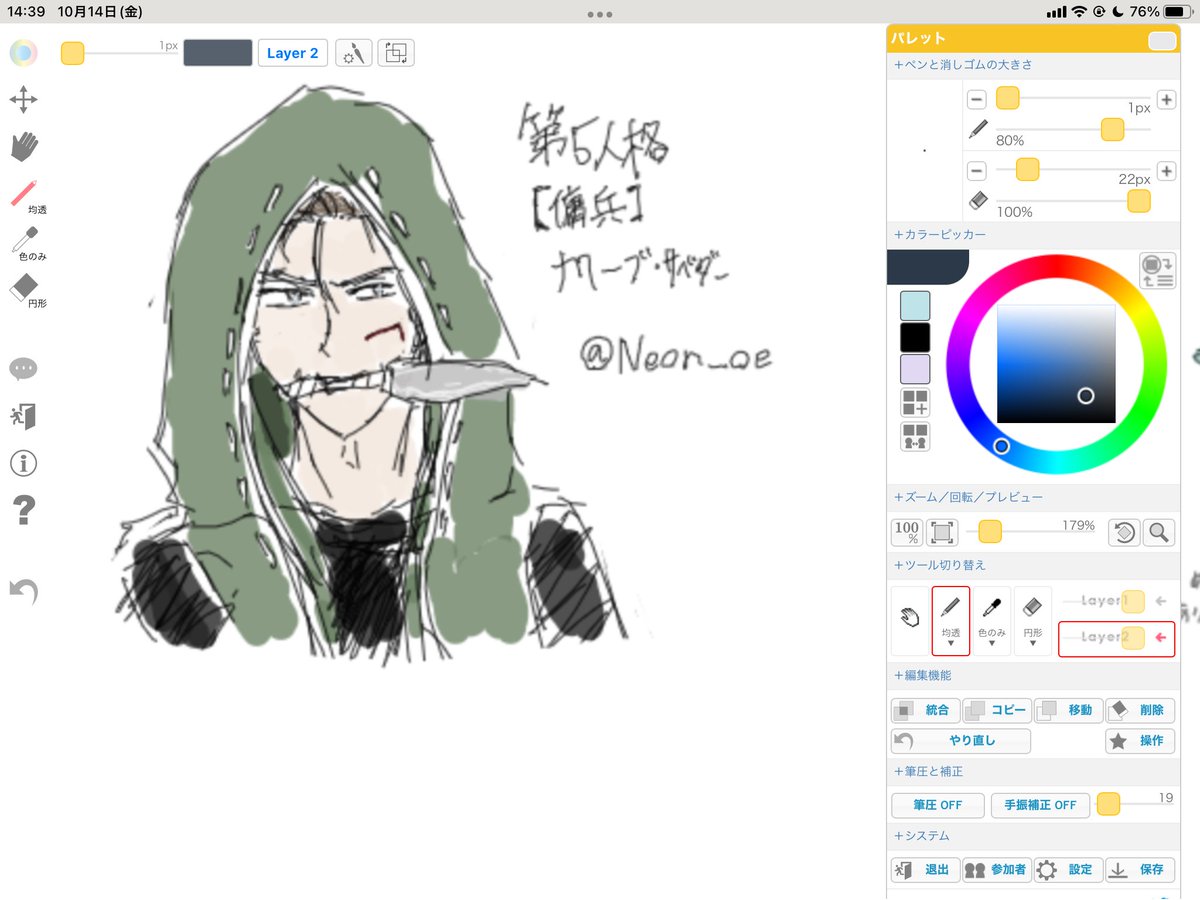The width and height of the screenshot is (1200, 900).
Task: Tap the magnifier preview icon
Action: [1159, 532]
